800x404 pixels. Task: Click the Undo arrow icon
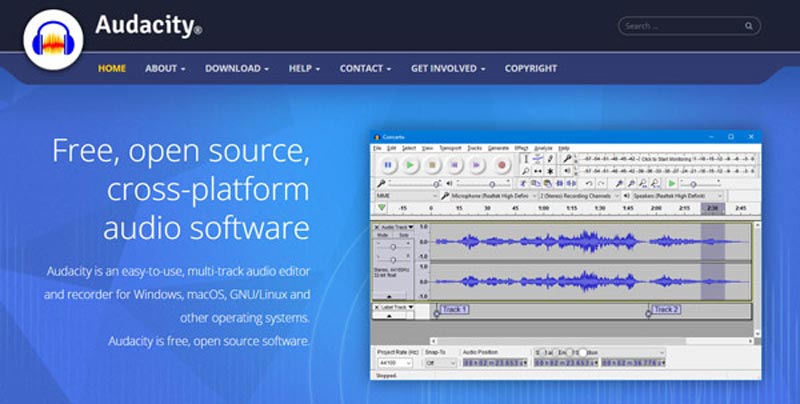(x=589, y=184)
